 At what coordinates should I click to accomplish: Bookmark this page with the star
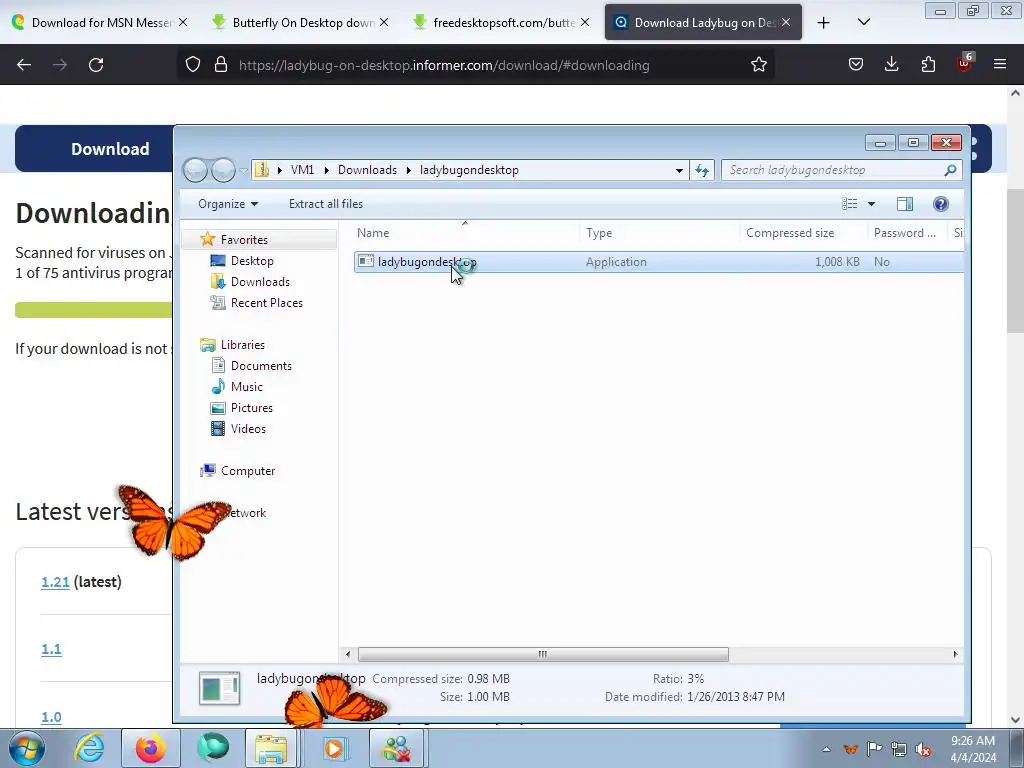tap(758, 64)
